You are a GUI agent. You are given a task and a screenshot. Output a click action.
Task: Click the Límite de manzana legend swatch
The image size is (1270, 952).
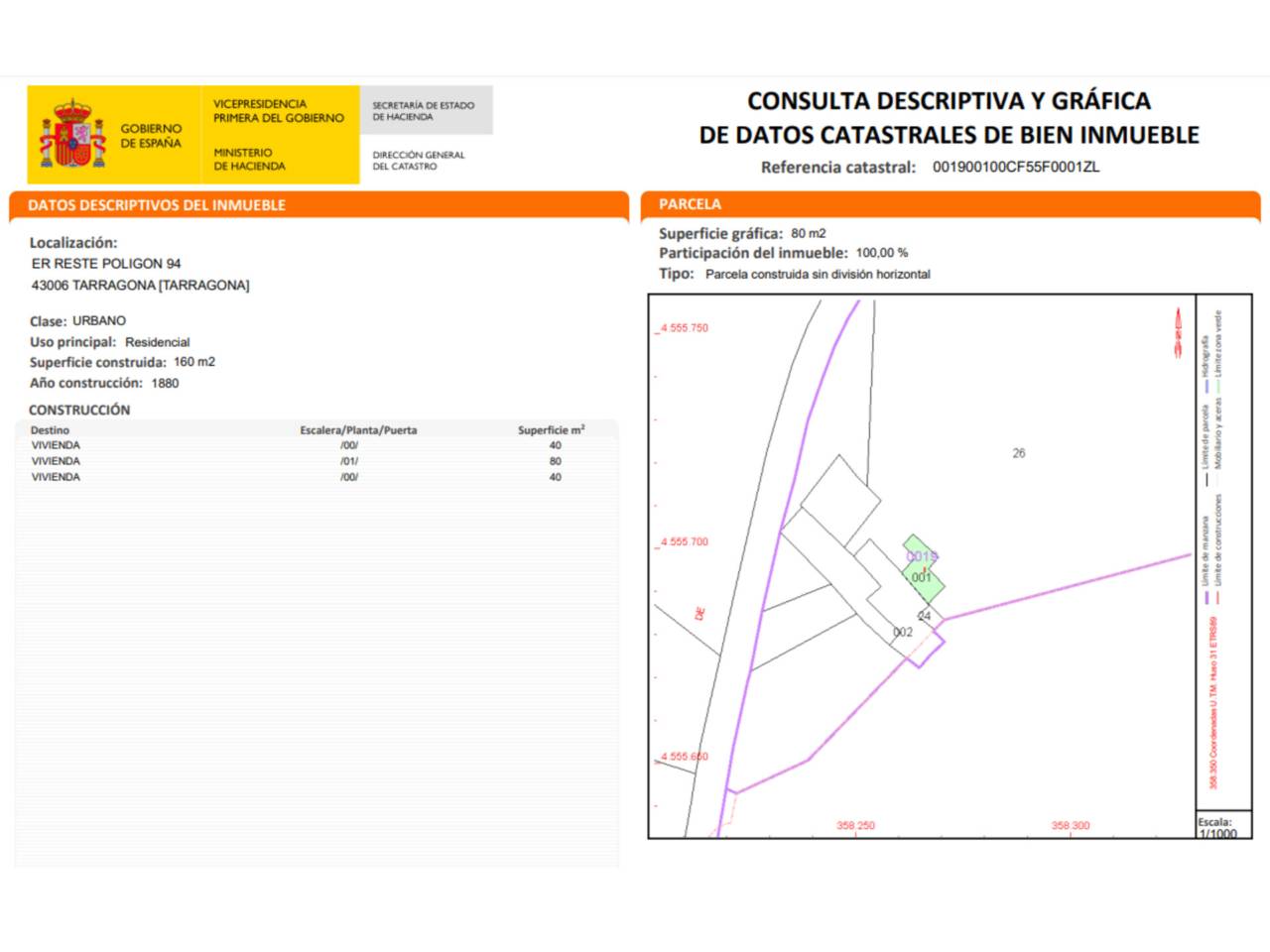click(x=1206, y=598)
